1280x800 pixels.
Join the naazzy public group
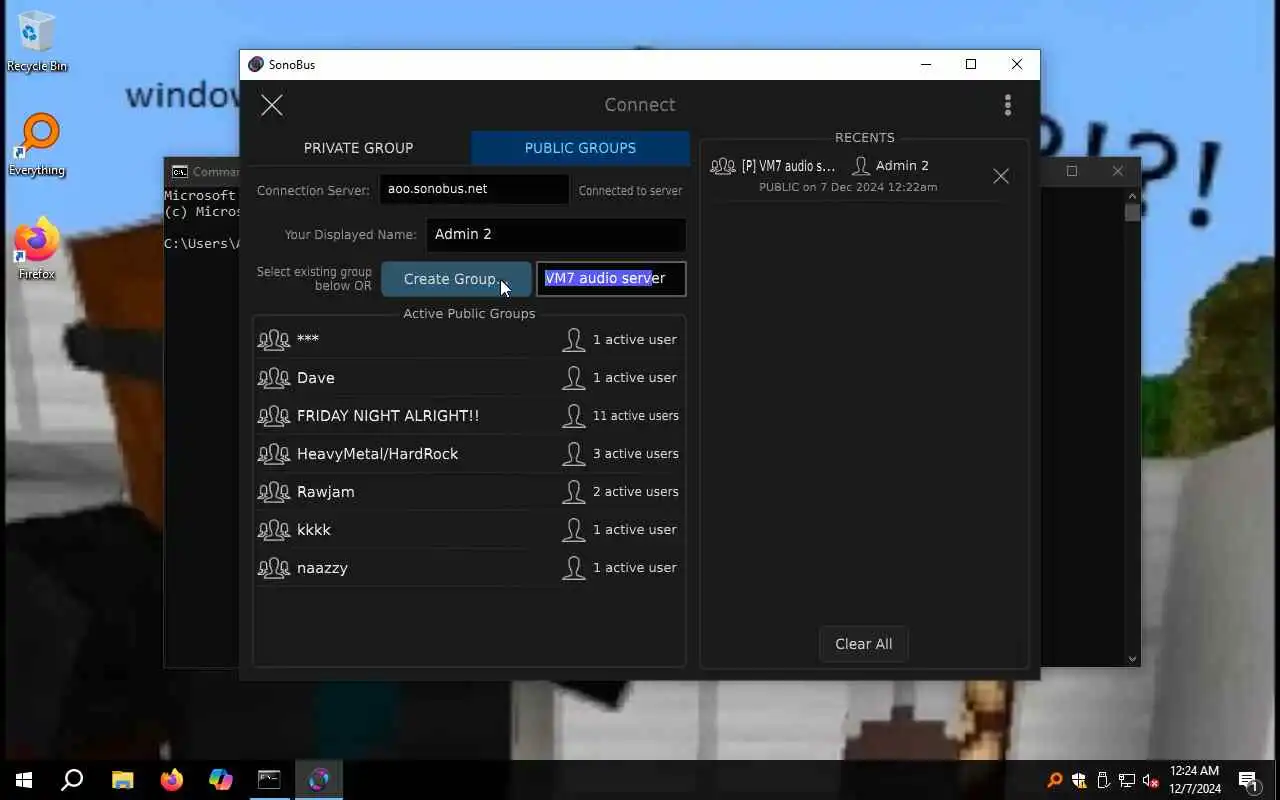point(469,568)
